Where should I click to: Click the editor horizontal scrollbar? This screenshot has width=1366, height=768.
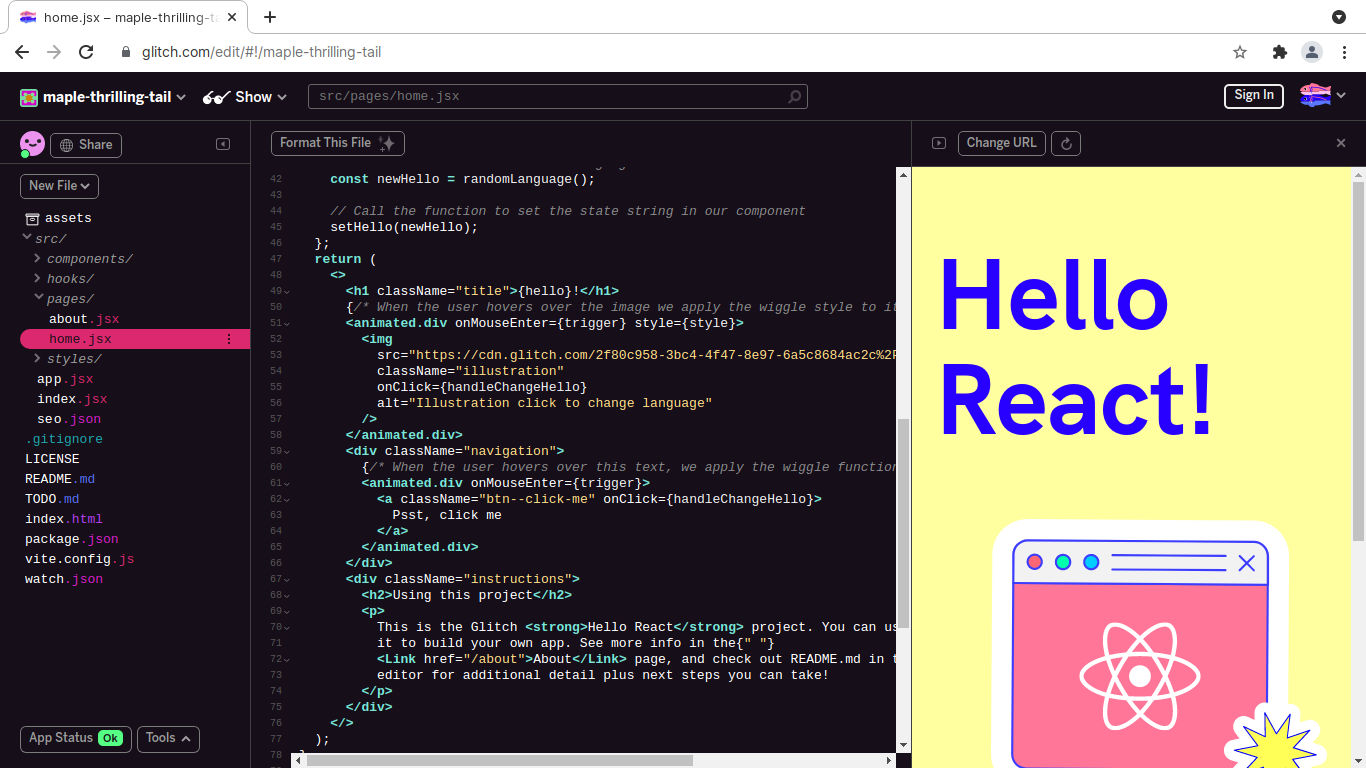pyautogui.click(x=500, y=760)
